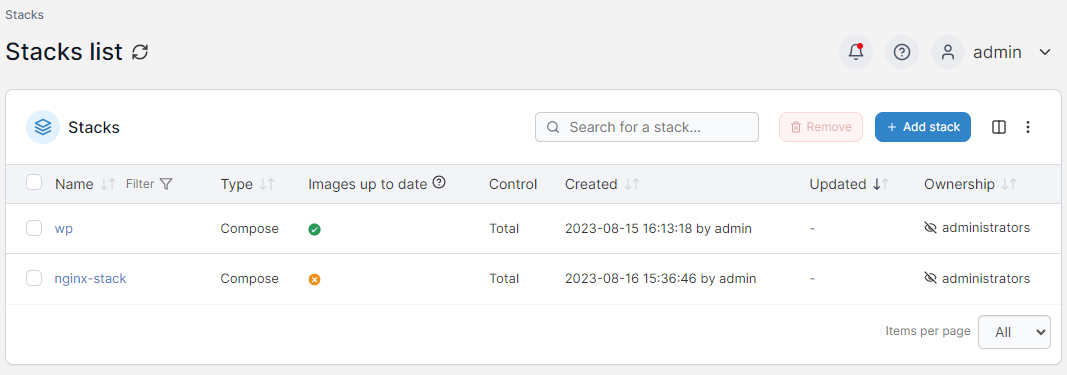Open table column visibility settings icon

(999, 127)
